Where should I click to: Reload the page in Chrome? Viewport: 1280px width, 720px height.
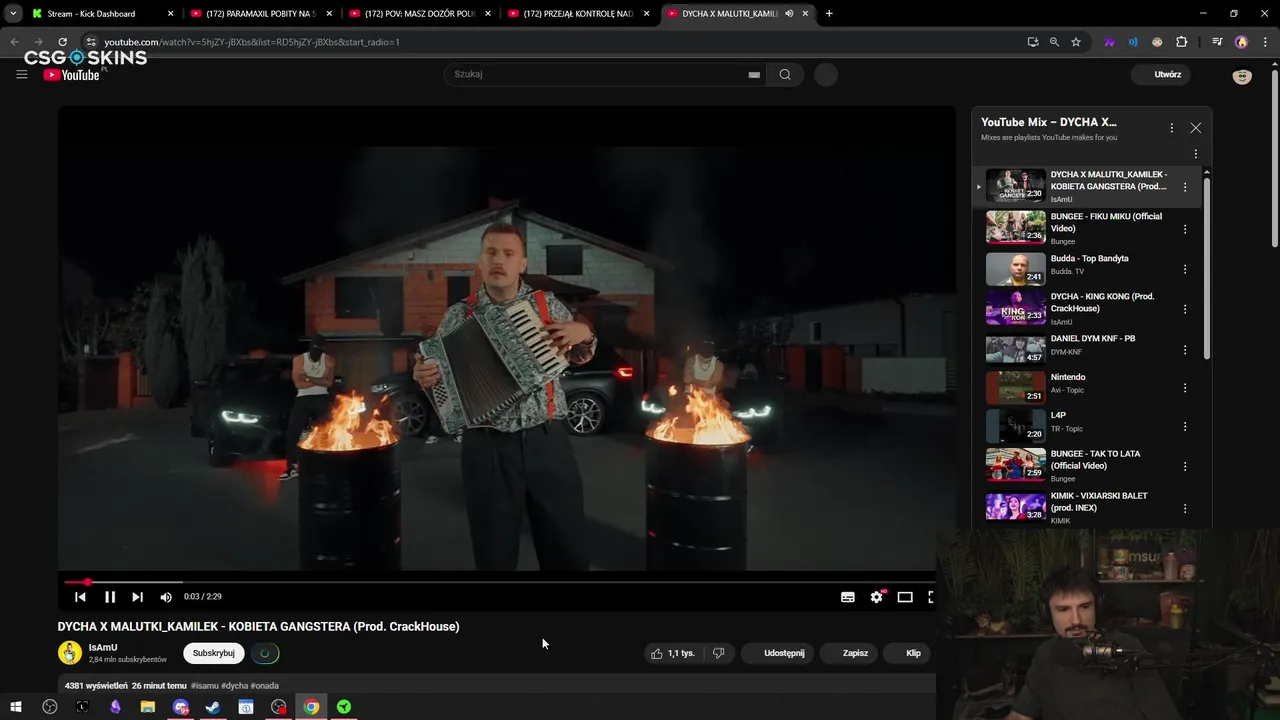[x=62, y=42]
